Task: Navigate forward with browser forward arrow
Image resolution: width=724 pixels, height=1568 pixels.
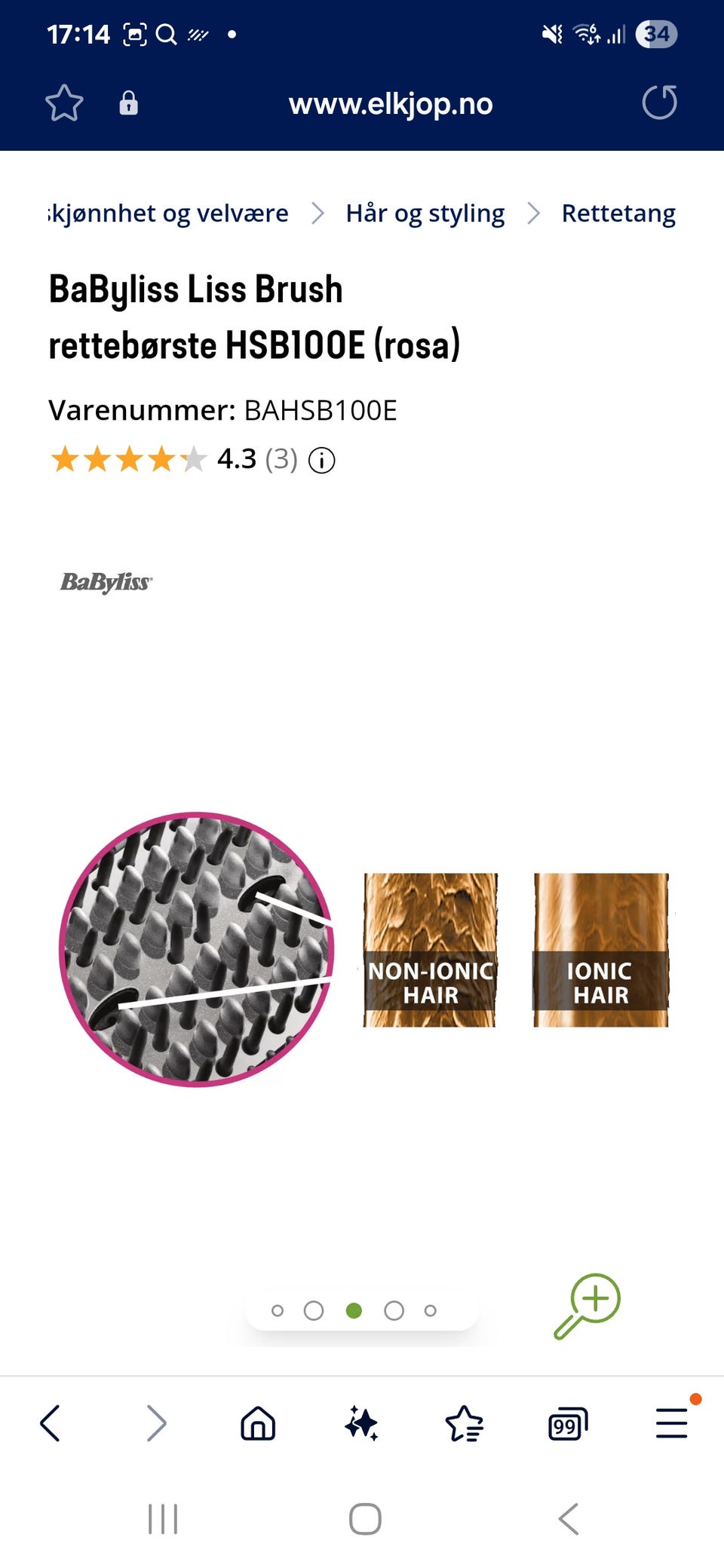Action: [156, 1423]
